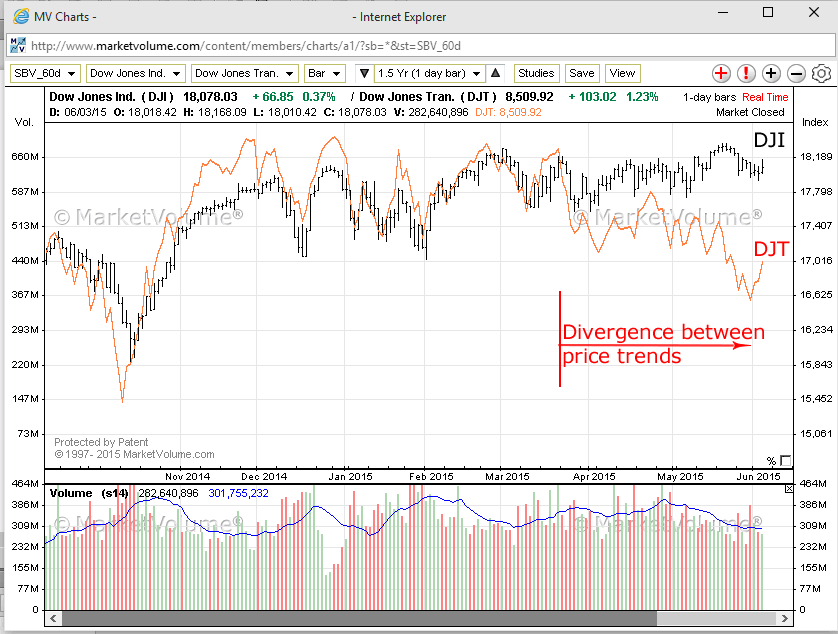Click the Save button
Viewport: 838px width, 634px height.
(581, 73)
